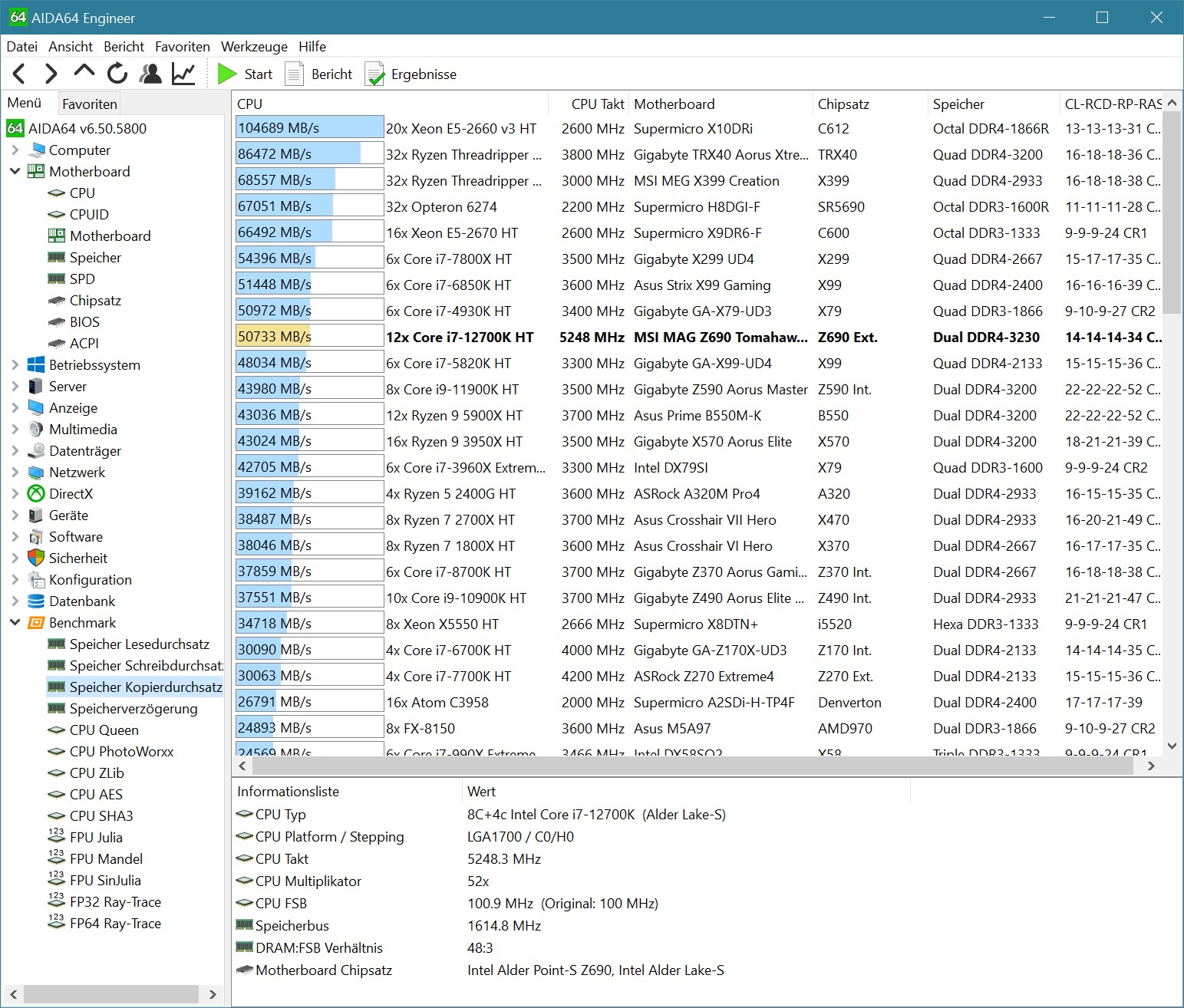This screenshot has height=1008, width=1184.
Task: Expand the Computer tree node
Action: point(15,150)
